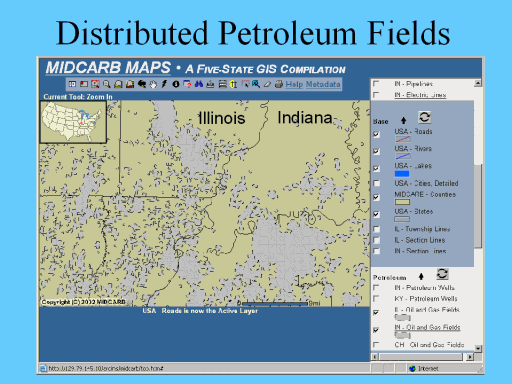
Task: Check the IL - Township Lines box
Action: point(377,229)
